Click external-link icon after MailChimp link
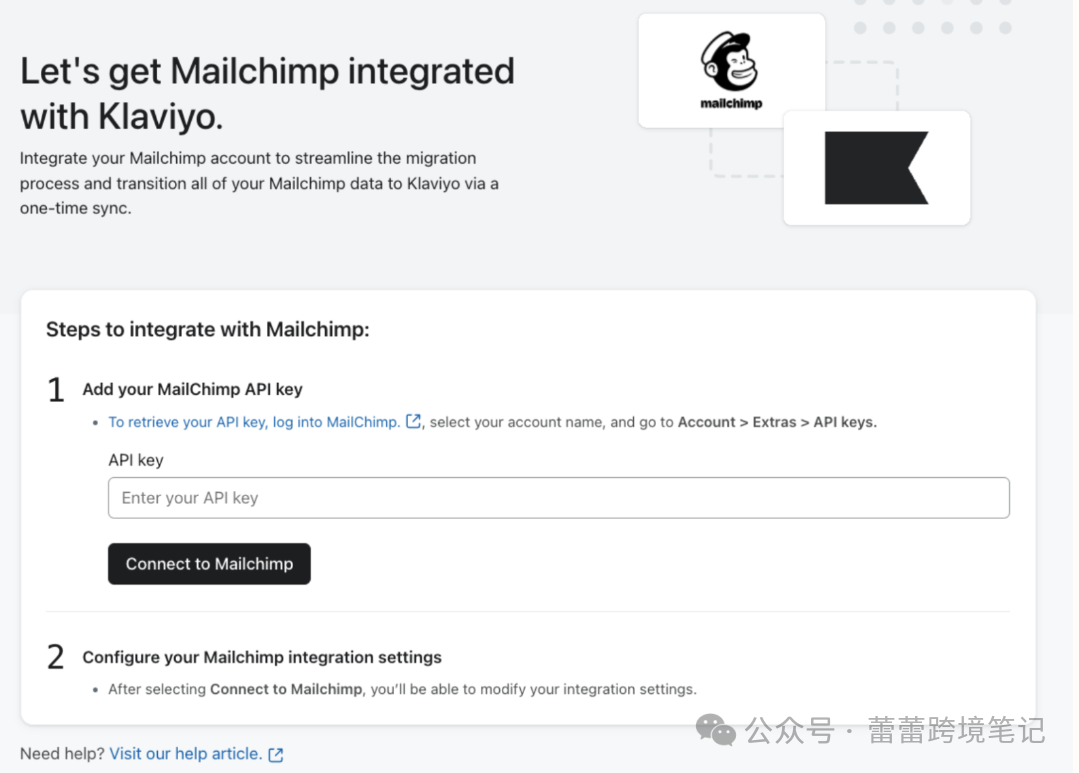This screenshot has width=1079, height=773. [413, 421]
